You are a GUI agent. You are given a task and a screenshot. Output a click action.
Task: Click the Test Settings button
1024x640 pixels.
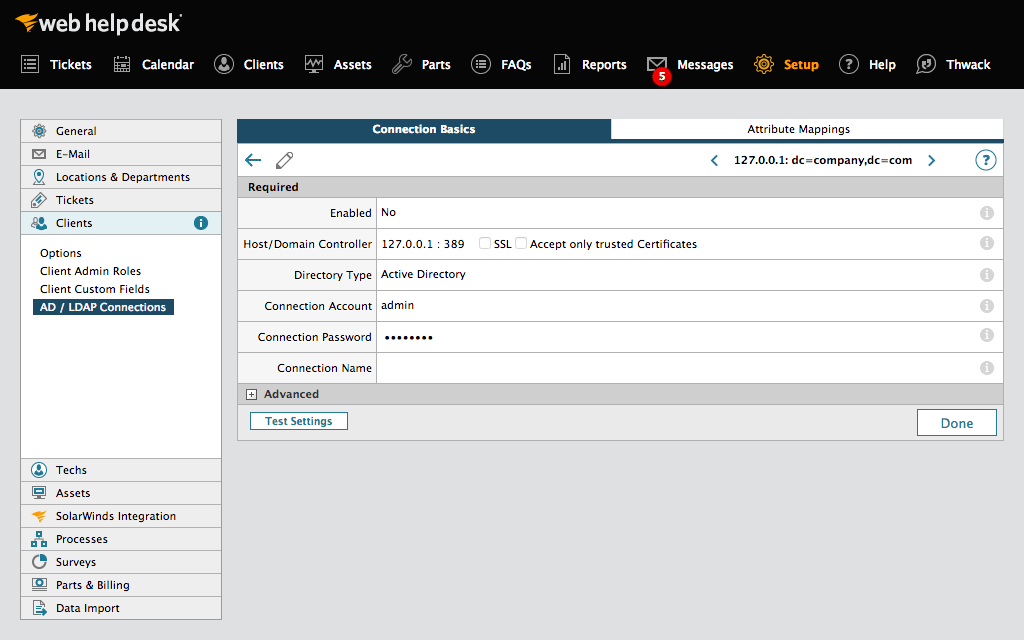(298, 421)
